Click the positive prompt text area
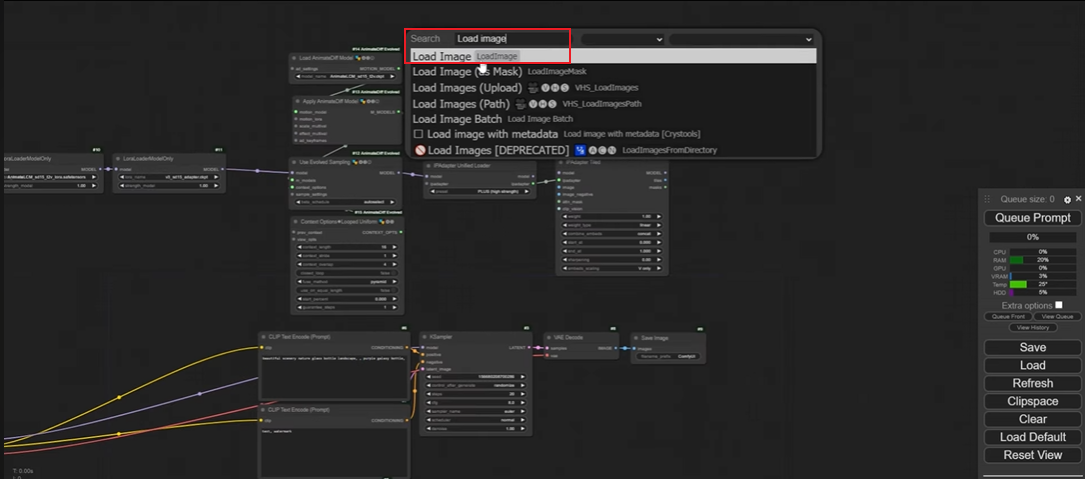 [336, 377]
